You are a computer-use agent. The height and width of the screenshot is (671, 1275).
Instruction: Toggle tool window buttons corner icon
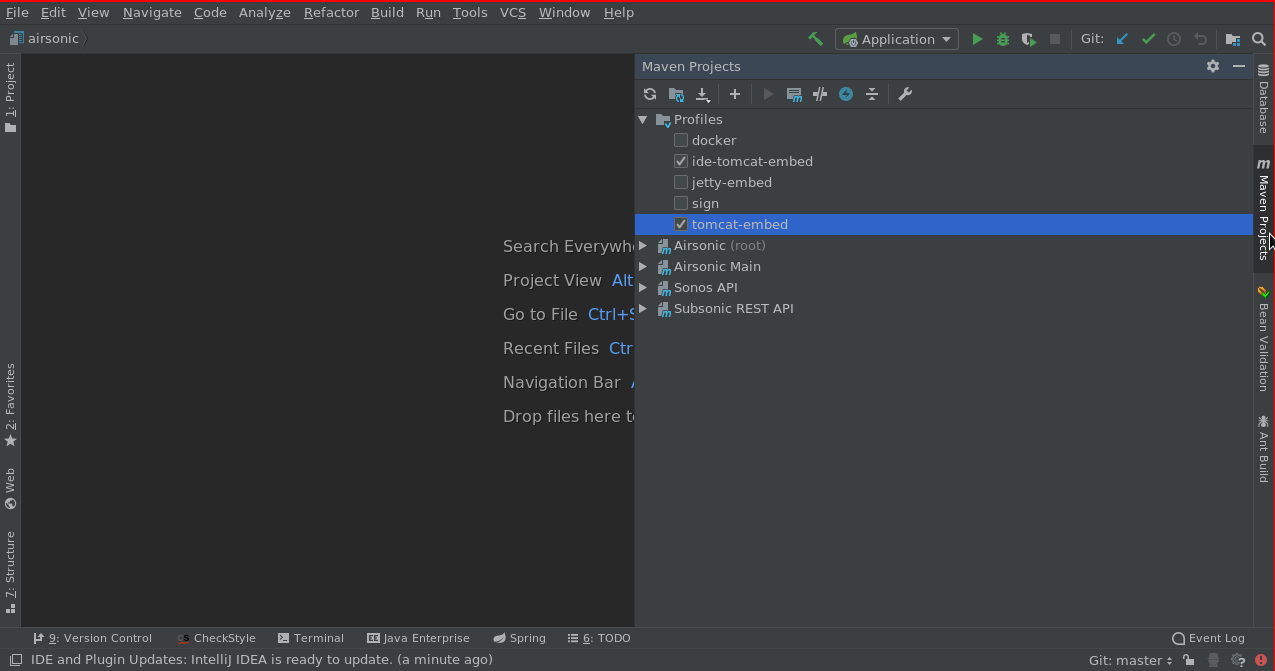[x=15, y=660]
